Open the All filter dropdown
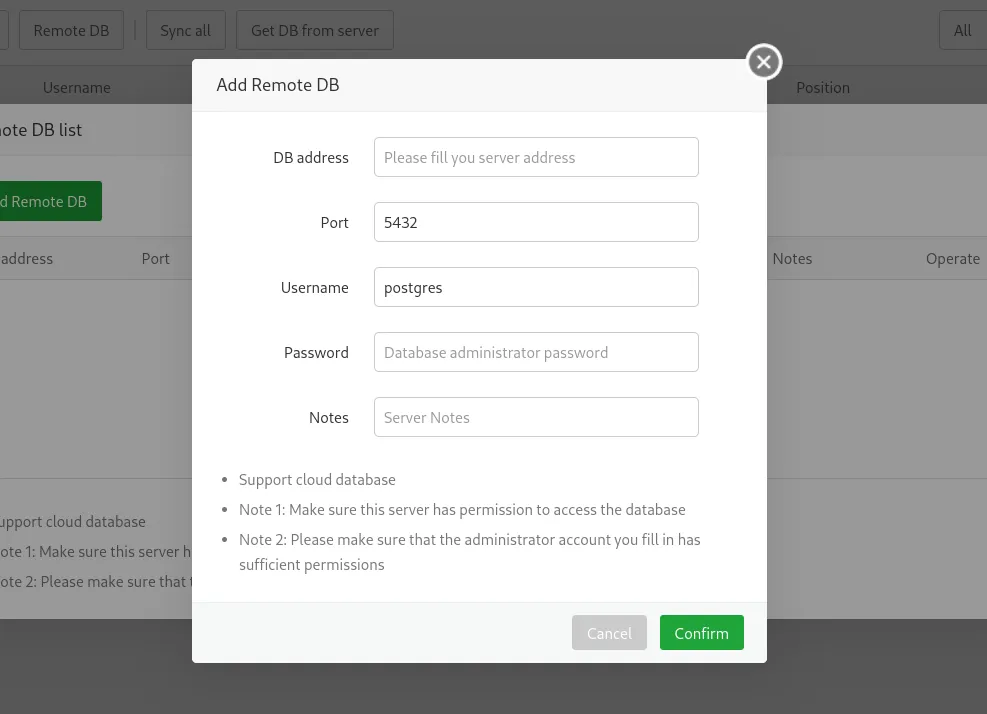Image resolution: width=987 pixels, height=714 pixels. [962, 30]
